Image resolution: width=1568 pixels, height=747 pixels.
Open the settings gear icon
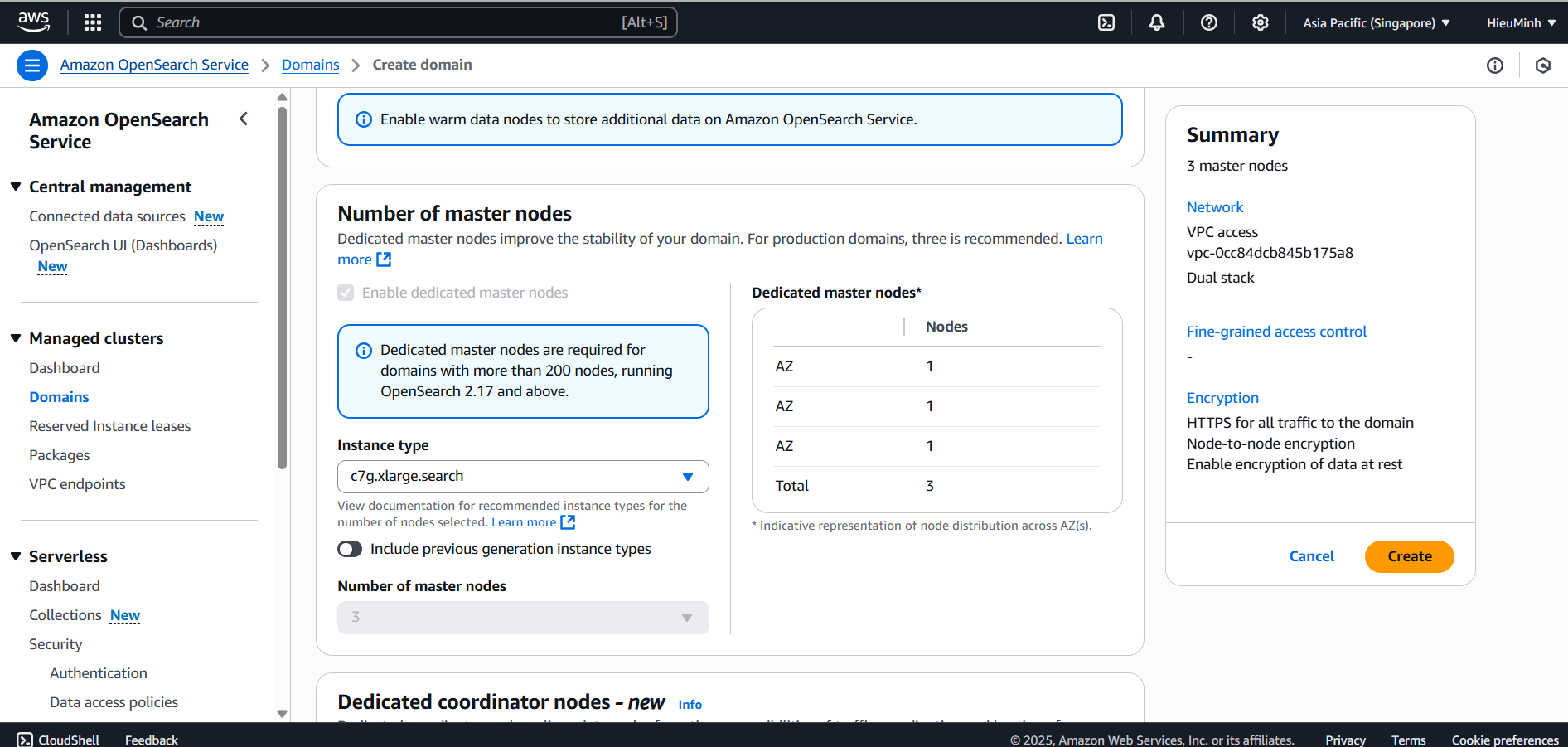[x=1261, y=22]
